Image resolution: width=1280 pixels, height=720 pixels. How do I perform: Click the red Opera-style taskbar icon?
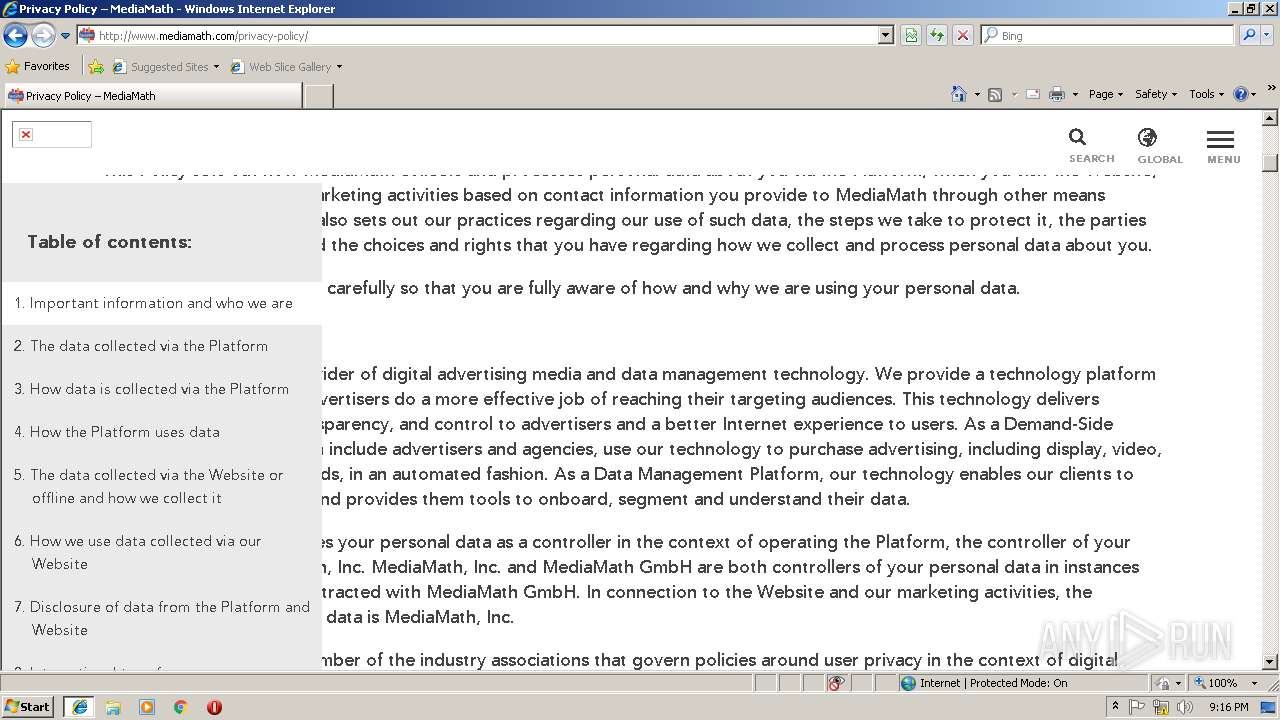tap(214, 707)
